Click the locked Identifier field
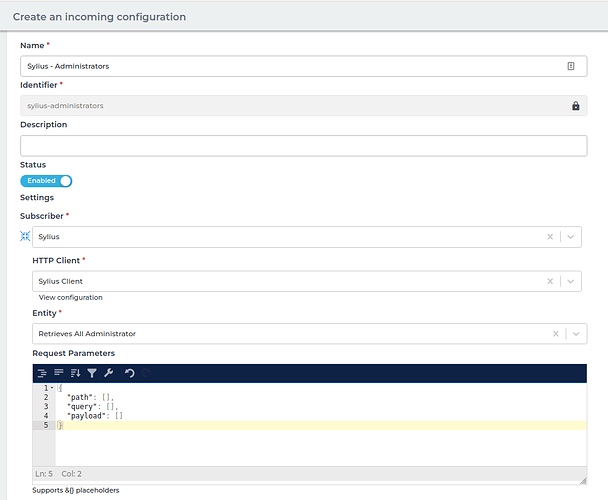The height and width of the screenshot is (500, 608). click(x=304, y=106)
